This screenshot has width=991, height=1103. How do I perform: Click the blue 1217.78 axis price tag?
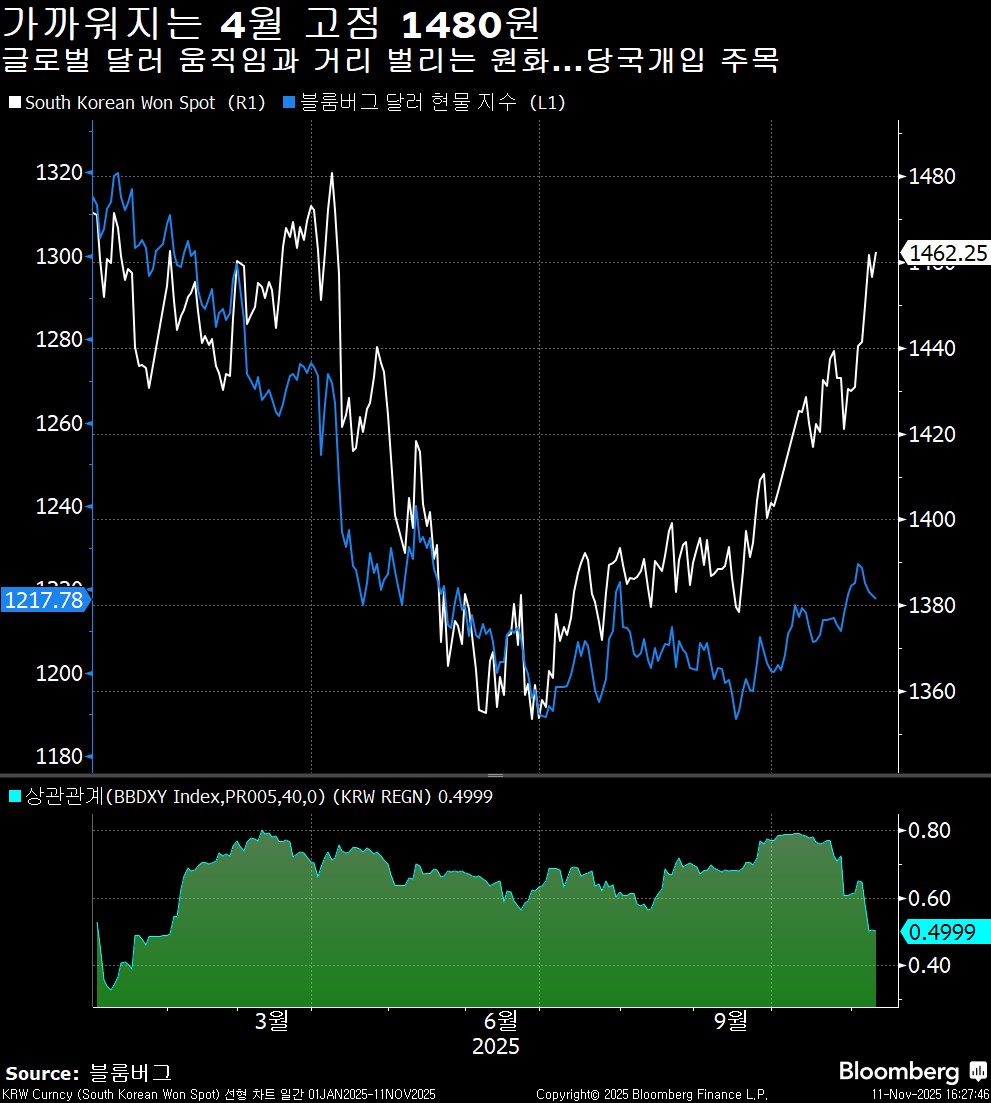42,599
